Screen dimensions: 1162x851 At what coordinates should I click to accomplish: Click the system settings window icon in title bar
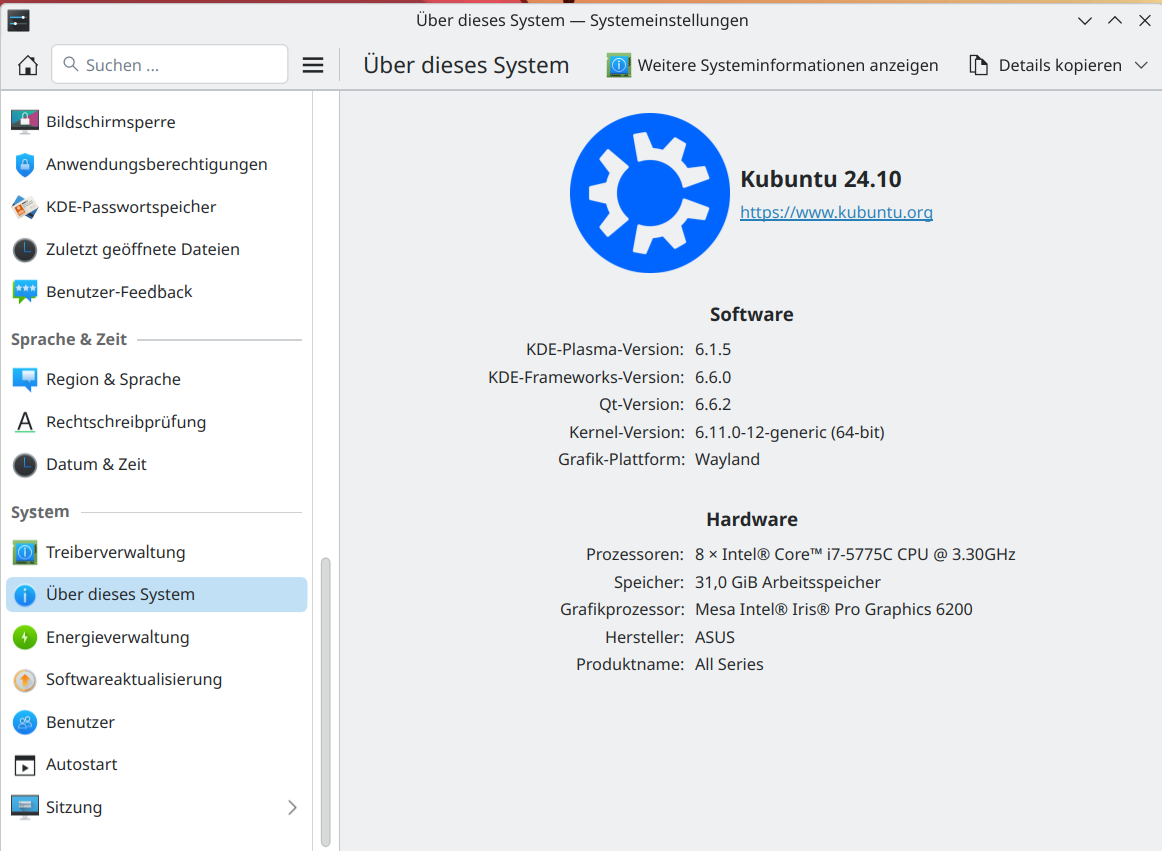18,21
